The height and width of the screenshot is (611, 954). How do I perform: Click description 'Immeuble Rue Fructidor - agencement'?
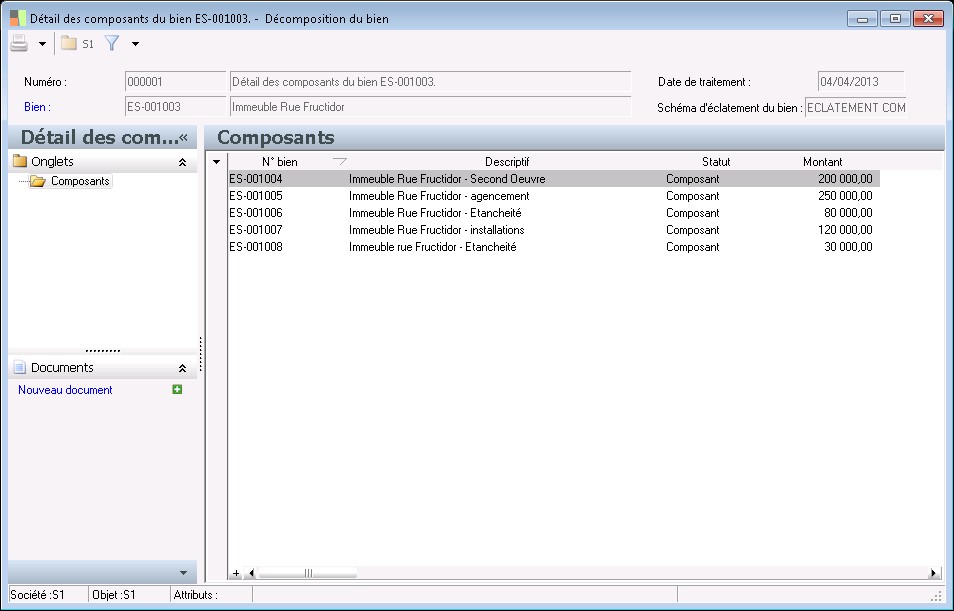pos(439,196)
